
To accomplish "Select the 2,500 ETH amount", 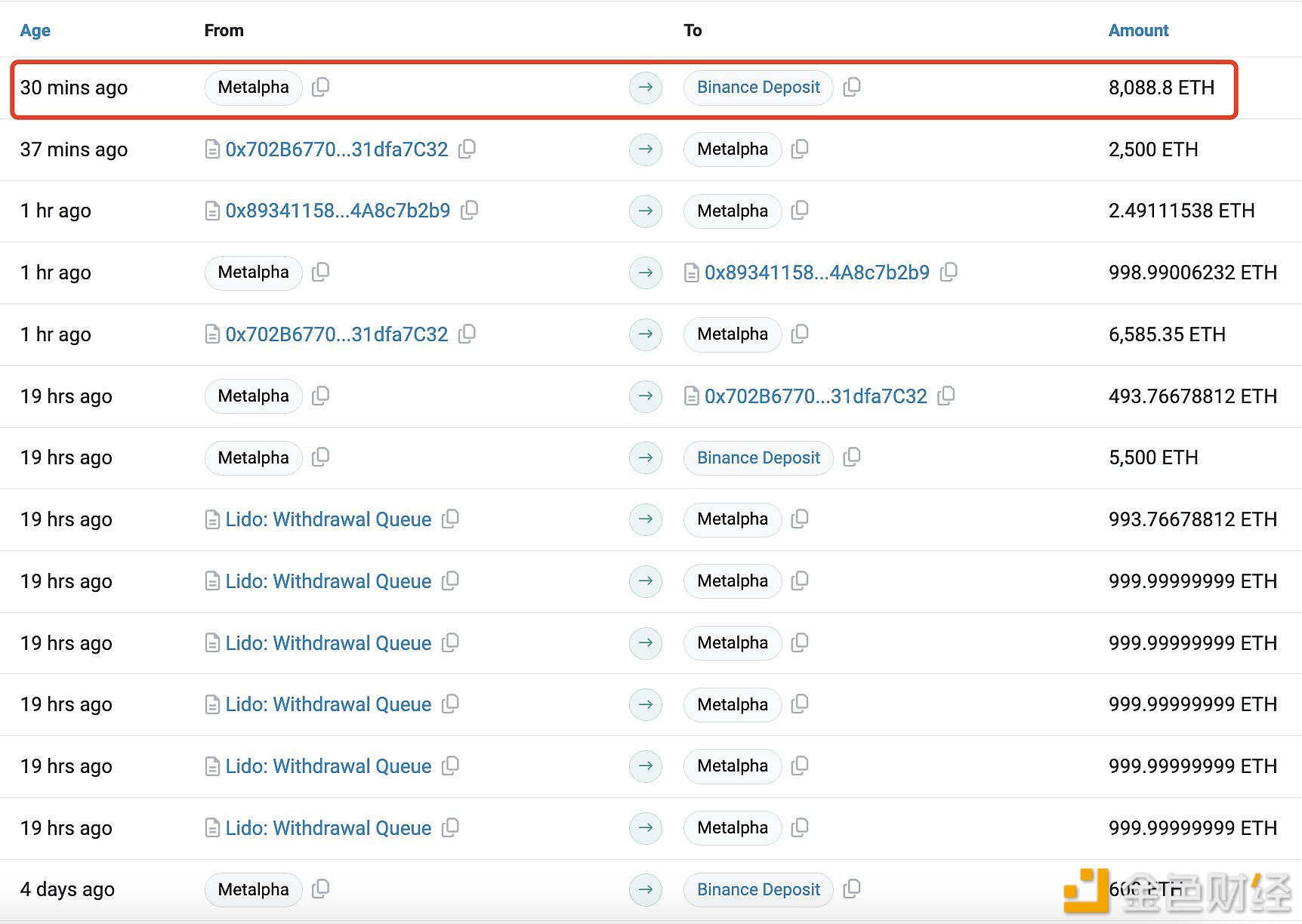I will tap(1153, 149).
